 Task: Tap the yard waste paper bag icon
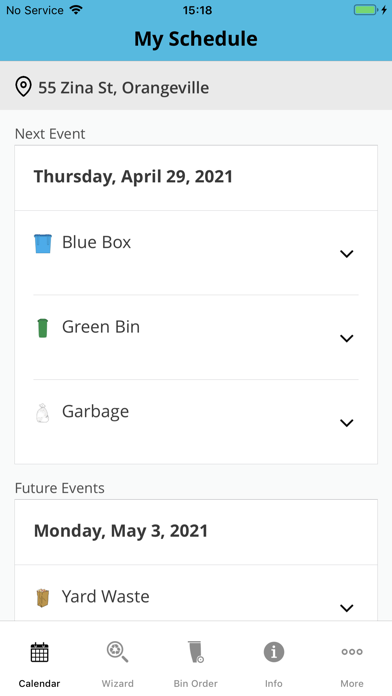pyautogui.click(x=43, y=598)
